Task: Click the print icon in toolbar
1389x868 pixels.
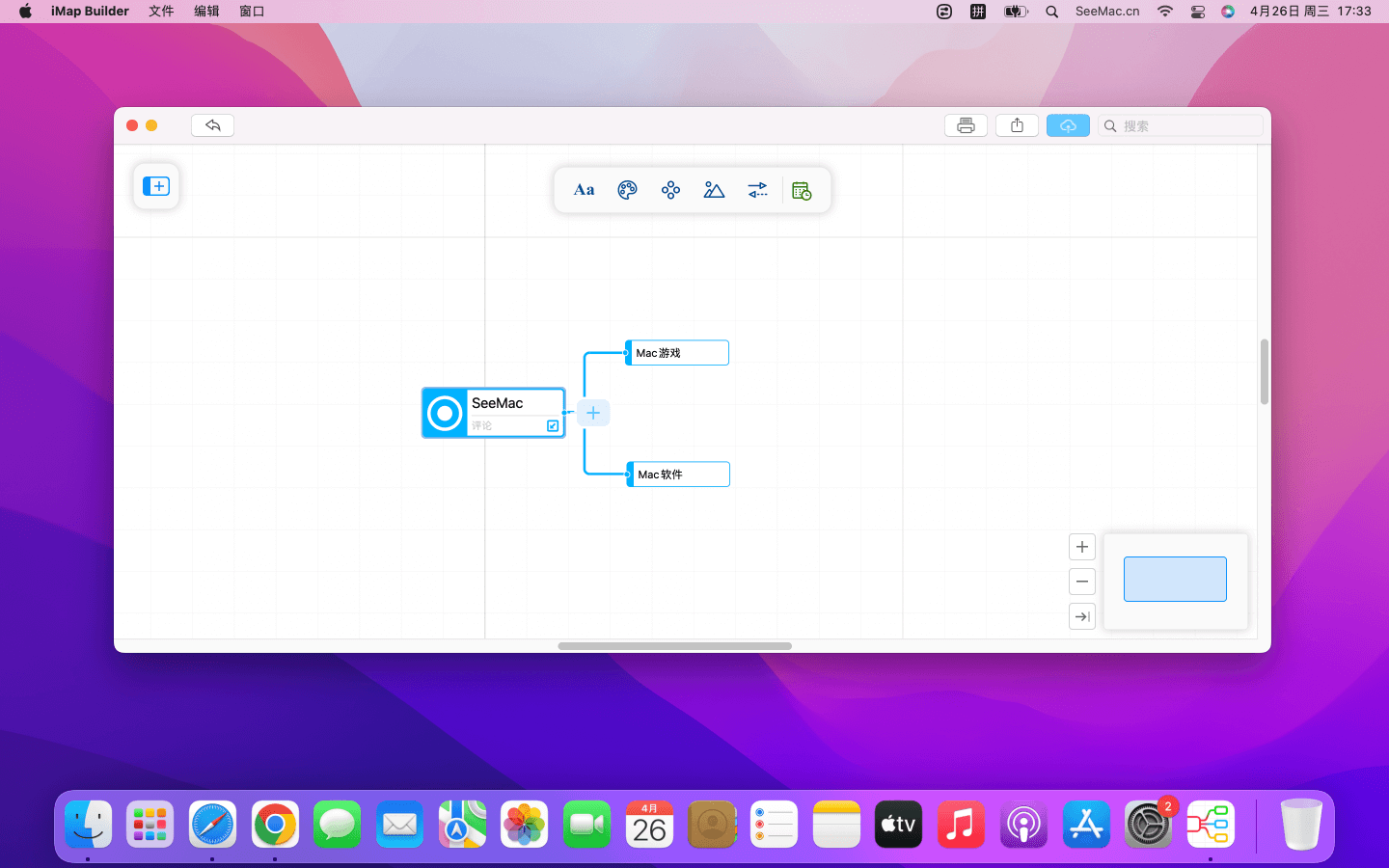Action: point(966,125)
